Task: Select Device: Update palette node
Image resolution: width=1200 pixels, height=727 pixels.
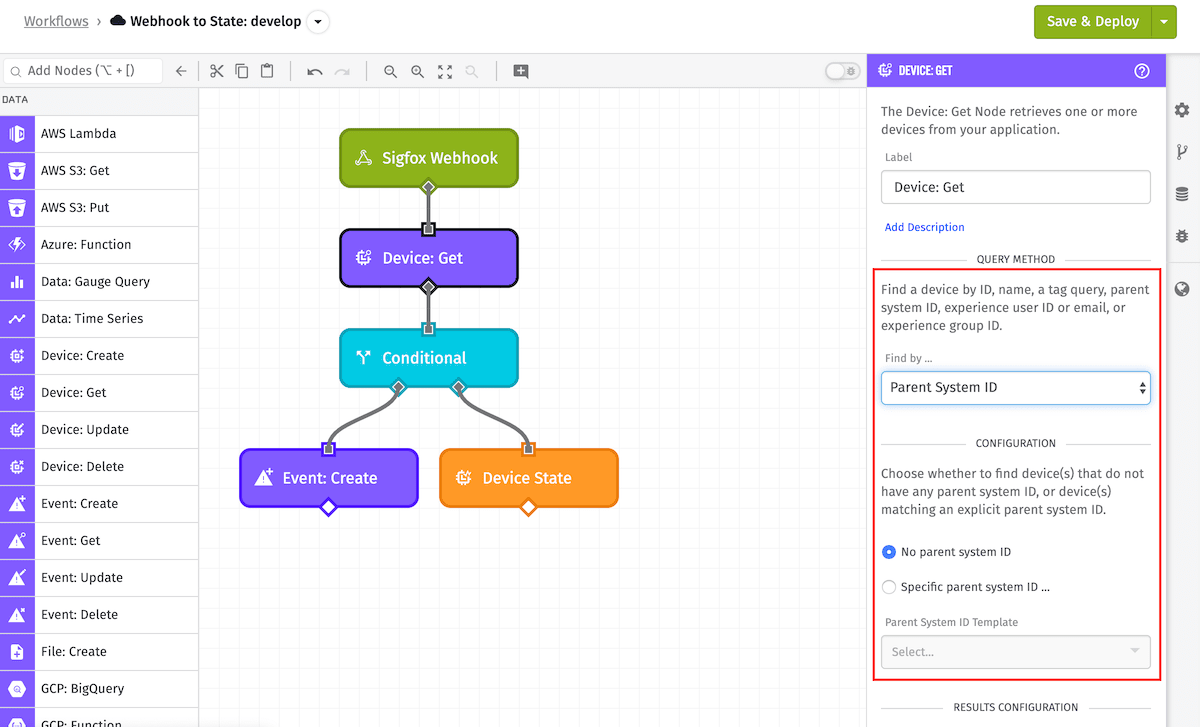Action: point(99,430)
